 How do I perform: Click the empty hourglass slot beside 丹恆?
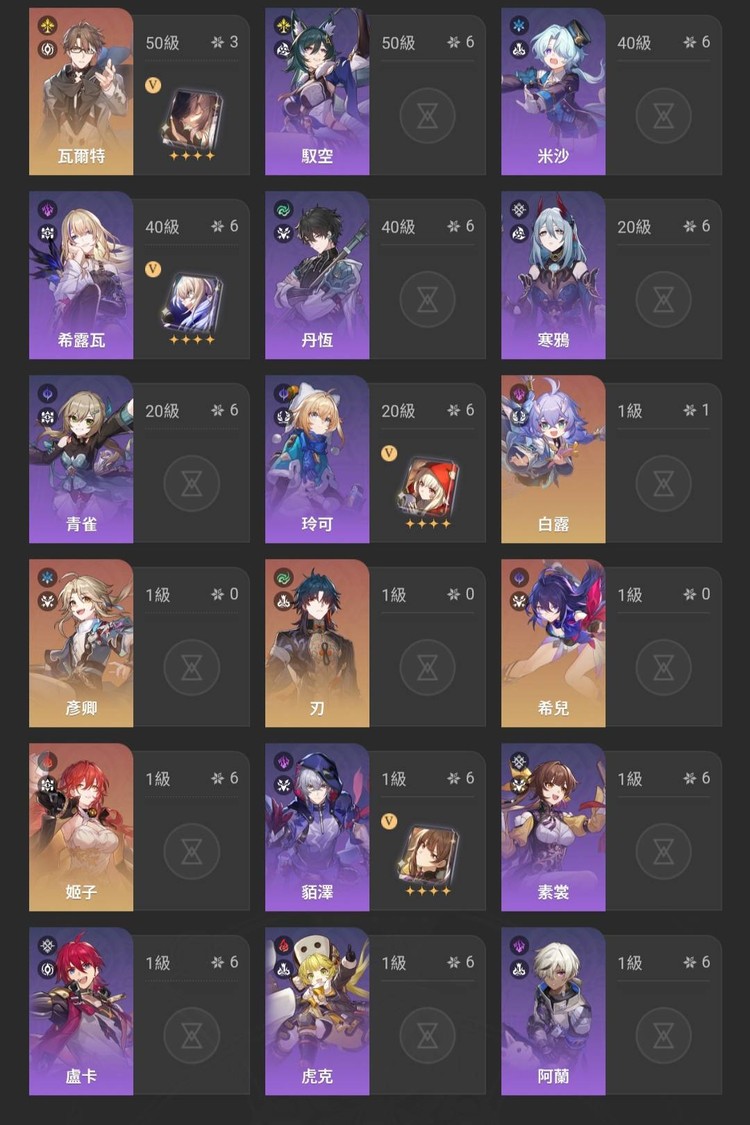tap(427, 298)
